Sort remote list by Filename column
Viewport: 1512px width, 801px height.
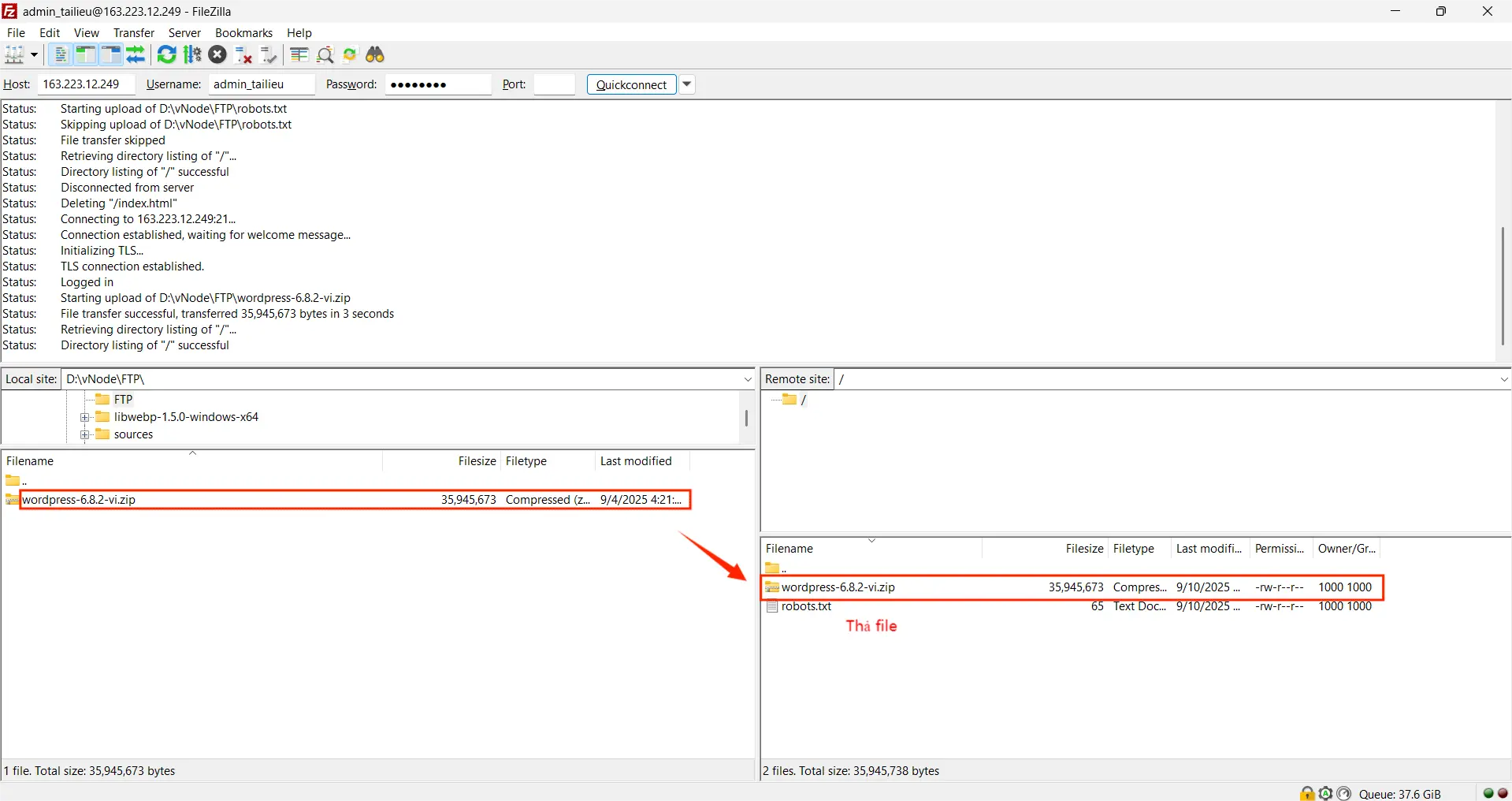click(x=871, y=549)
